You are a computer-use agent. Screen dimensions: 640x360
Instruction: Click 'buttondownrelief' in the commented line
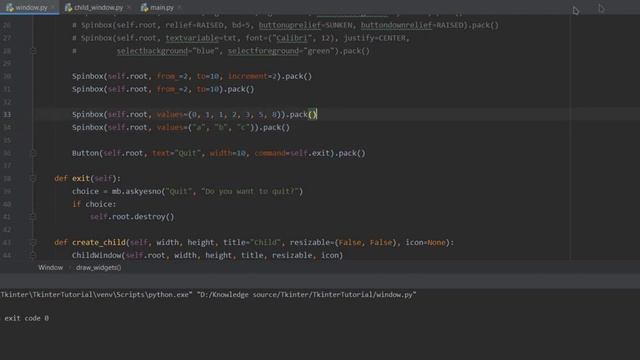click(x=396, y=25)
